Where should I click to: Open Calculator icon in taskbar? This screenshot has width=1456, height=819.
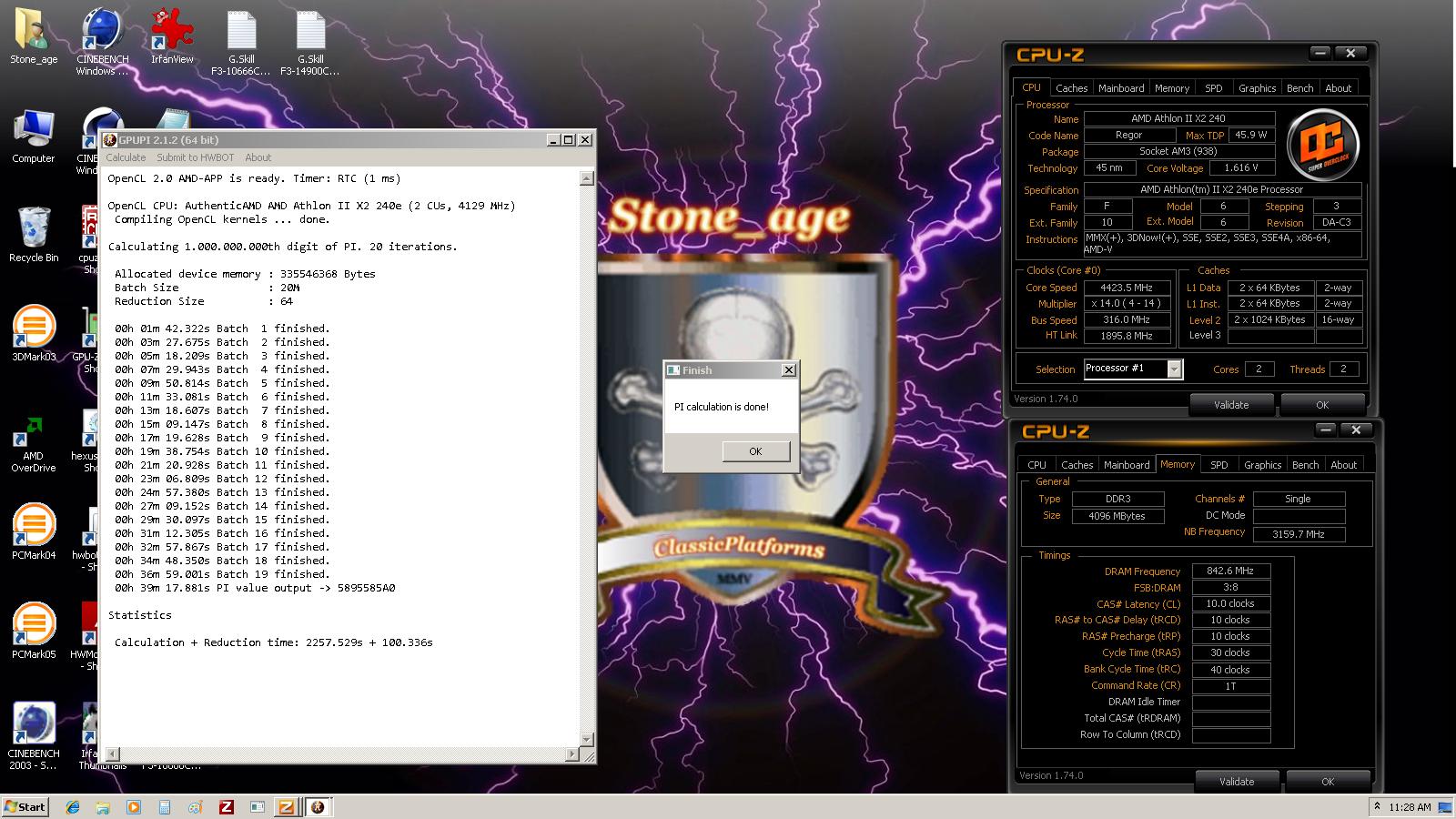pyautogui.click(x=165, y=807)
